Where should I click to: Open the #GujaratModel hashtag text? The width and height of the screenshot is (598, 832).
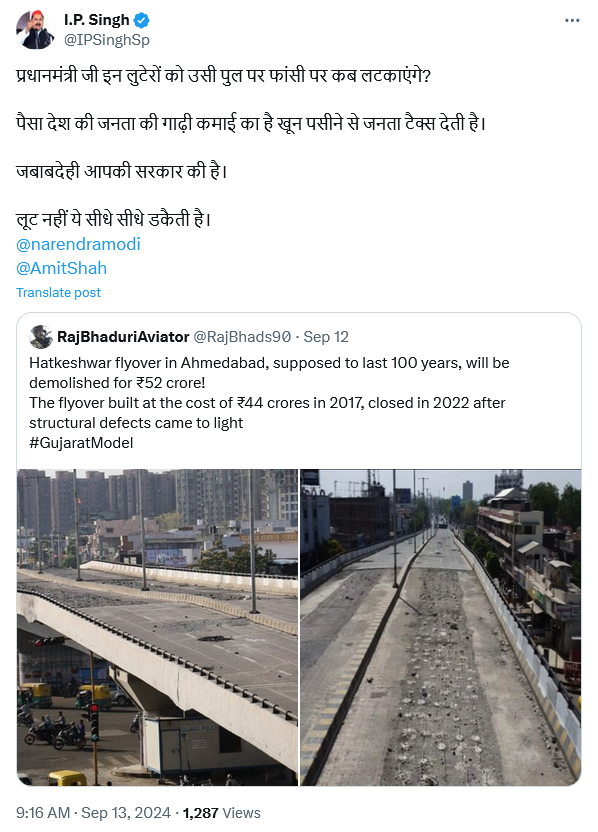point(81,443)
